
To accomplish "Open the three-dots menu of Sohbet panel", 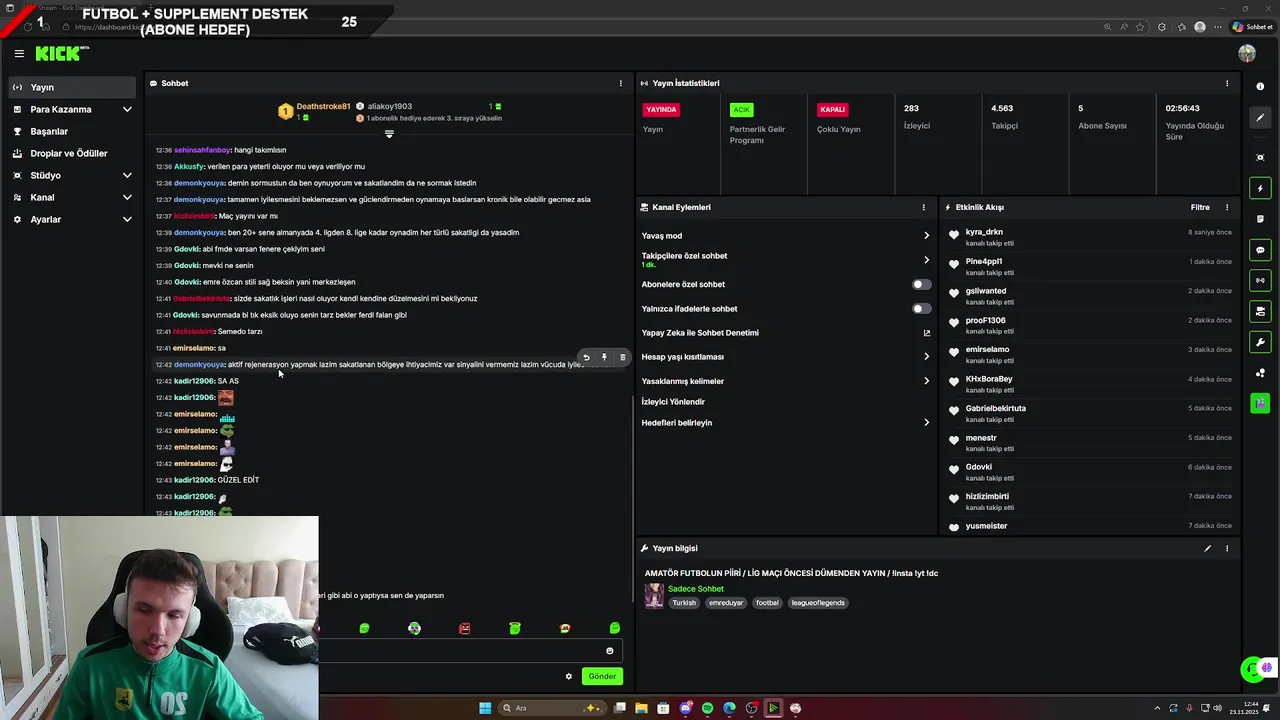I will pos(620,83).
